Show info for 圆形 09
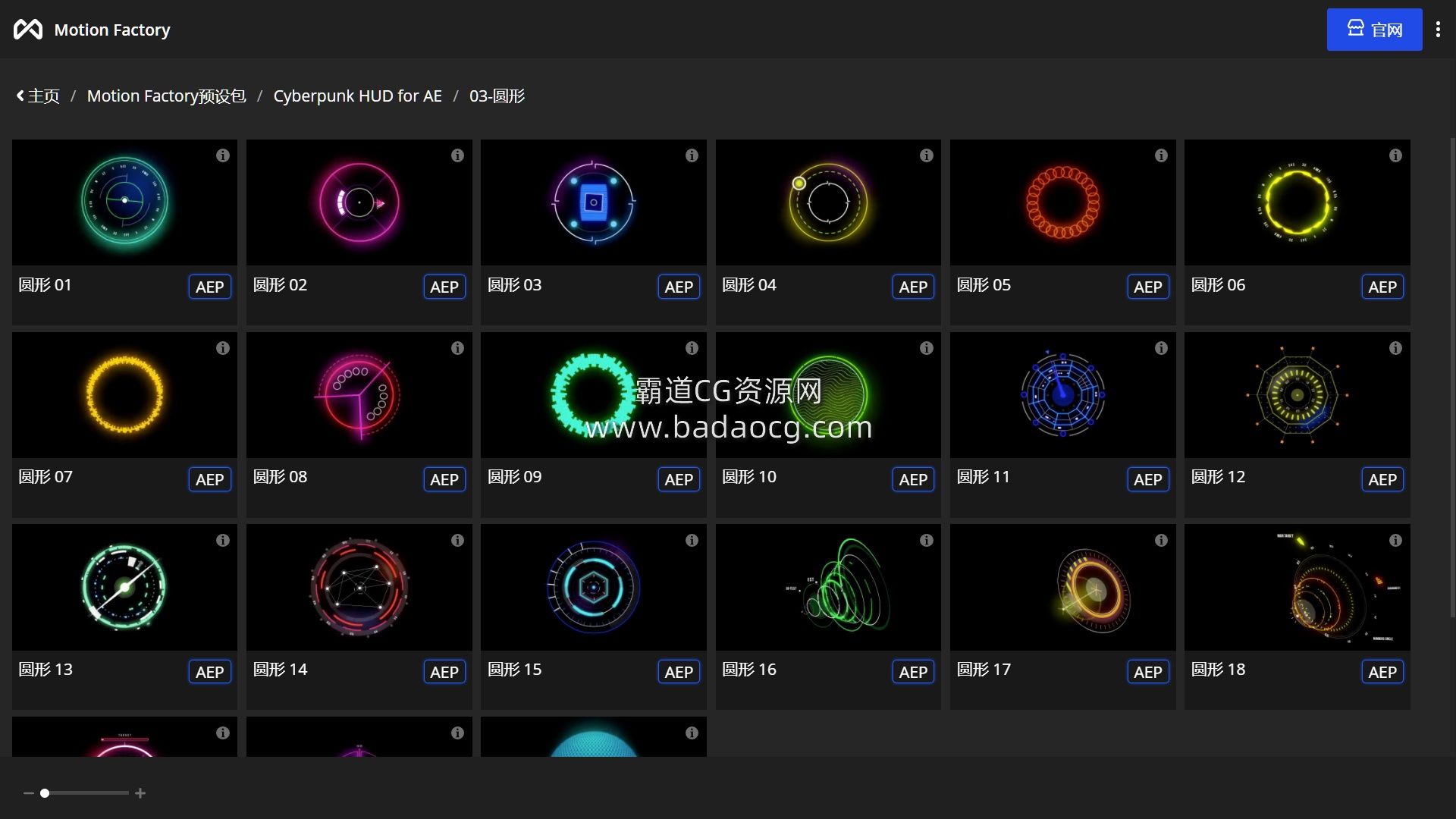1456x819 pixels. [x=692, y=348]
